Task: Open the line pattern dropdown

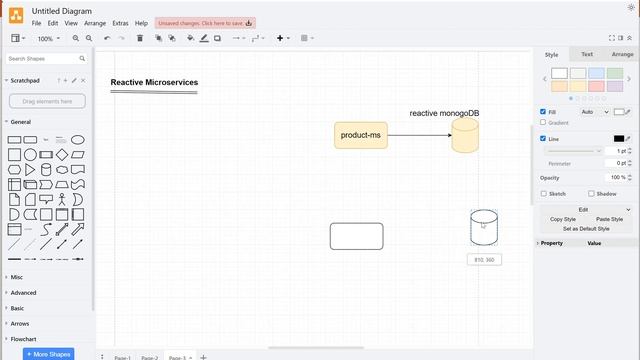Action: [x=573, y=151]
